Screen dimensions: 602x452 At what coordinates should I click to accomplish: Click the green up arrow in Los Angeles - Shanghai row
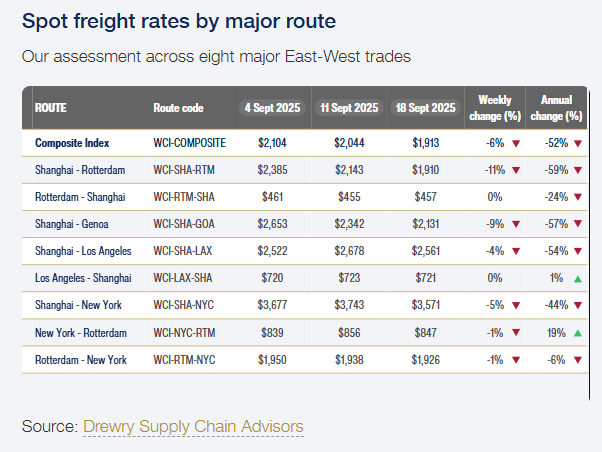(x=578, y=278)
